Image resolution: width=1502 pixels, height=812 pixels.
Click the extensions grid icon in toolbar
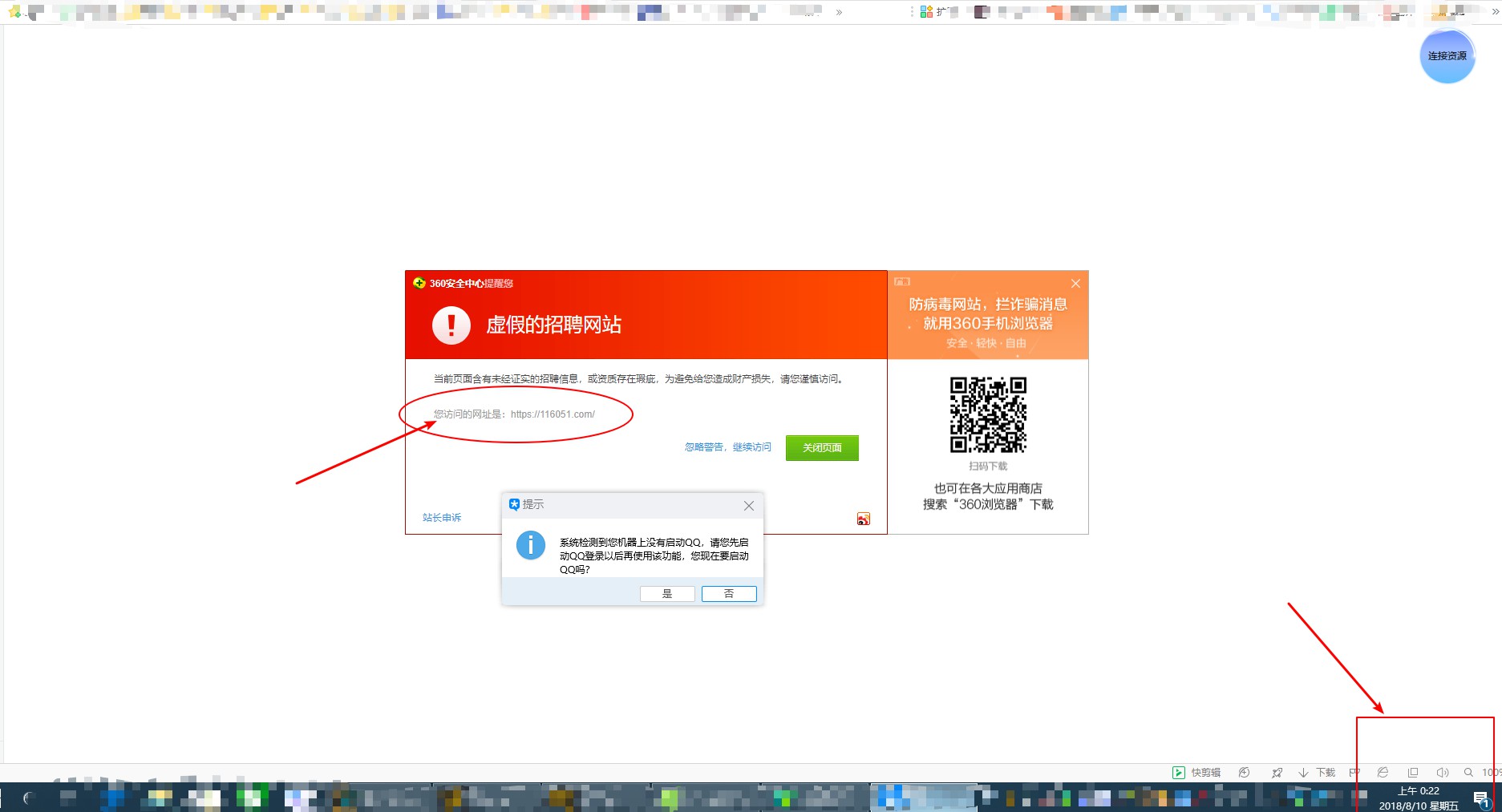click(x=926, y=11)
